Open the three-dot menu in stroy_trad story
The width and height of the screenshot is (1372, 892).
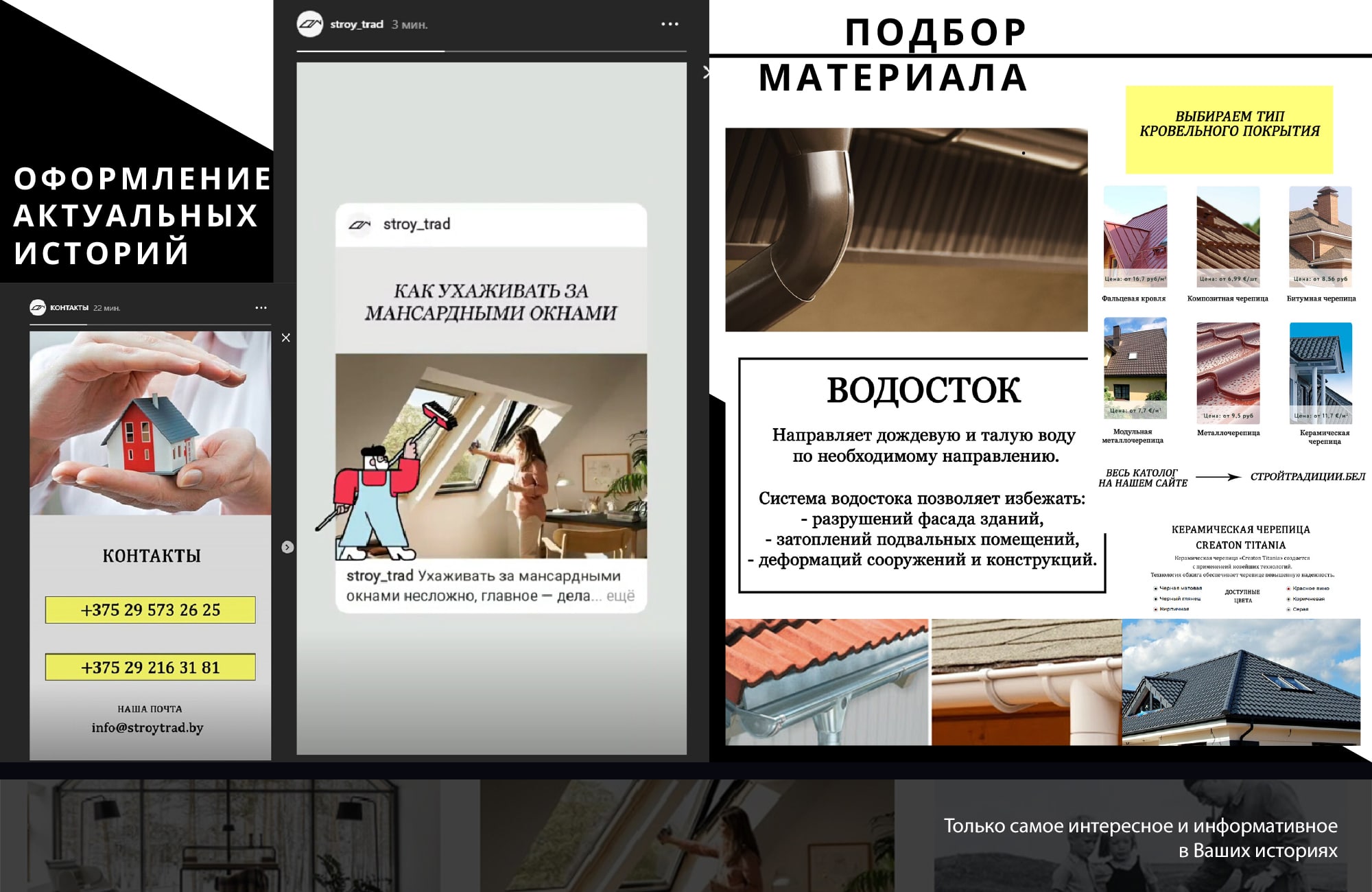(670, 24)
